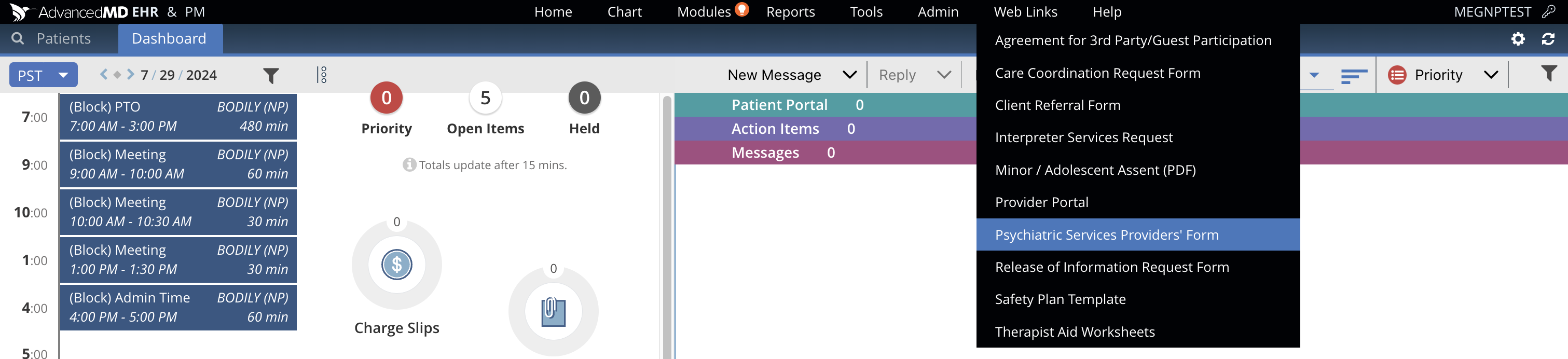Click the key icon beside MEGNPTEST
The image size is (1568, 359).
tap(1548, 11)
